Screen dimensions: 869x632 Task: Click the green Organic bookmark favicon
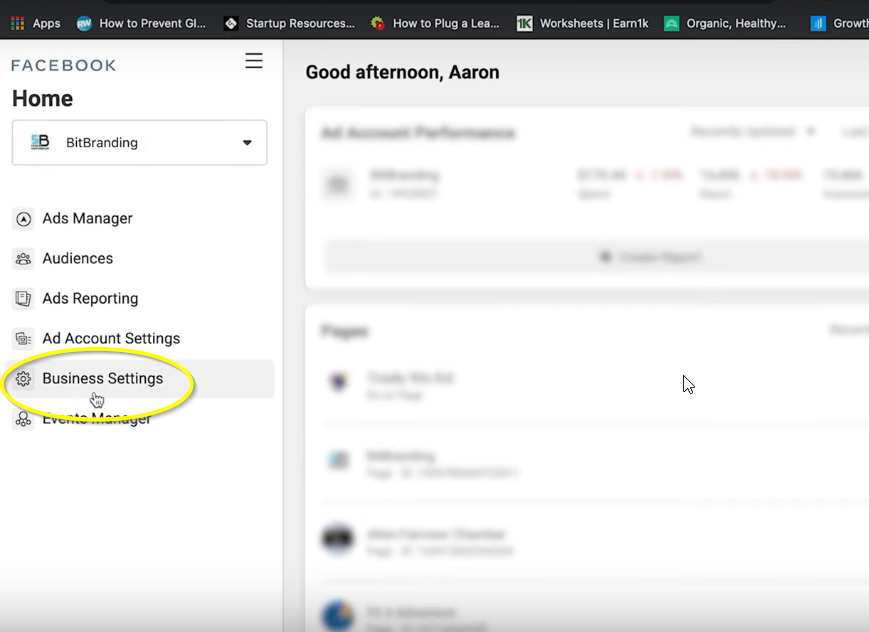671,23
